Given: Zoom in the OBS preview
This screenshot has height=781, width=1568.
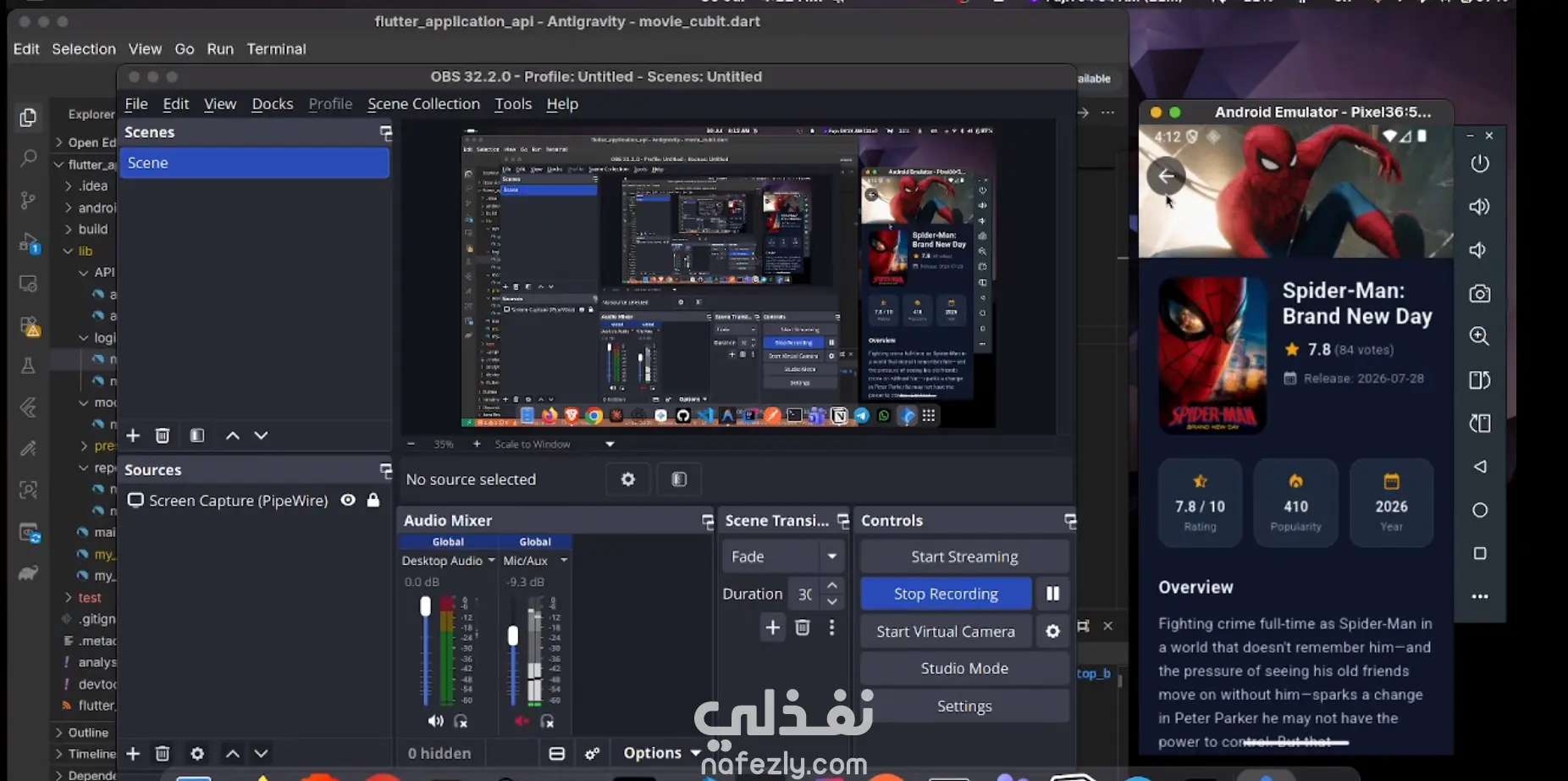Looking at the screenshot, I should pyautogui.click(x=477, y=444).
